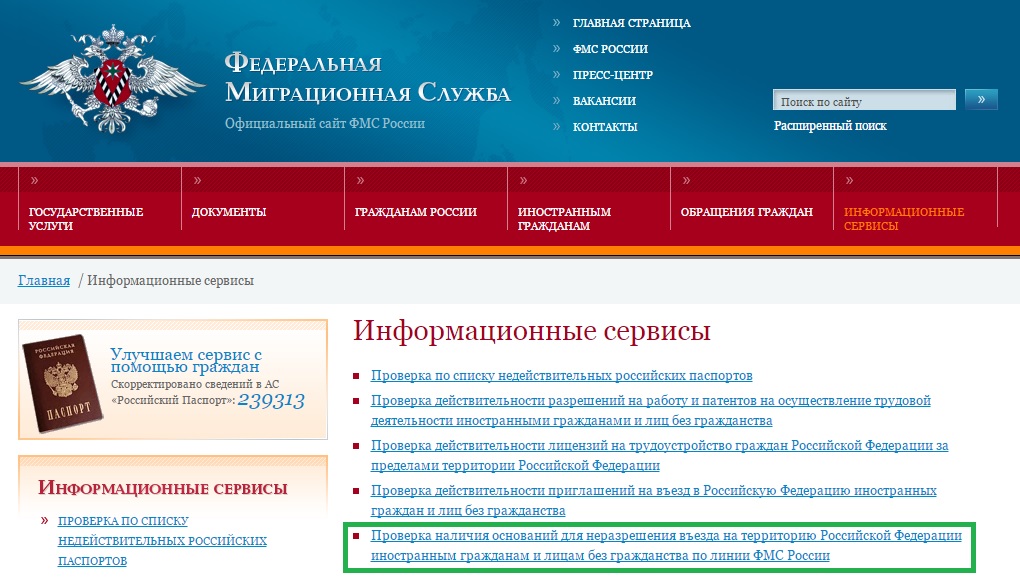1020x585 pixels.
Task: Click the 'Обращения граждан' navigation tab
Action: (746, 212)
